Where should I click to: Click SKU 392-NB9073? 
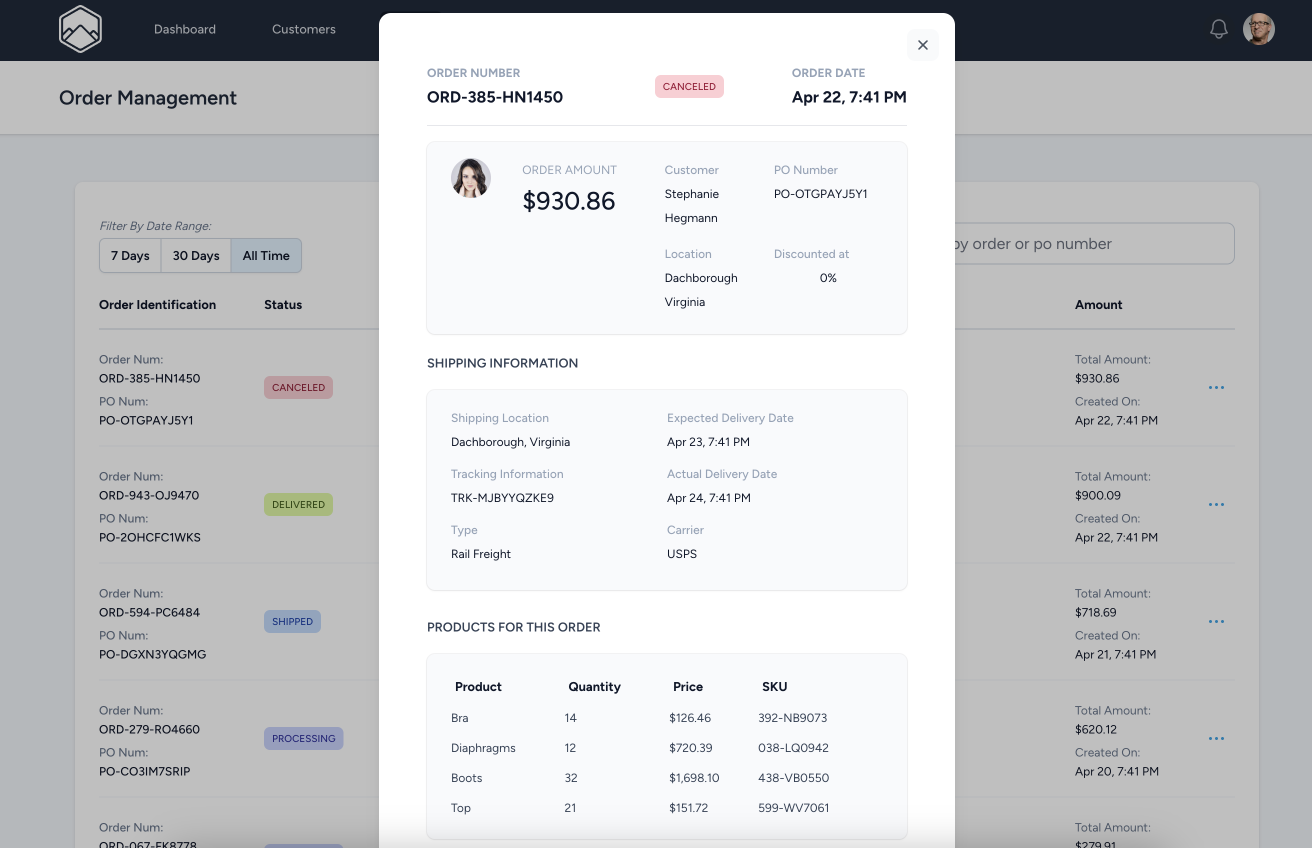click(793, 718)
